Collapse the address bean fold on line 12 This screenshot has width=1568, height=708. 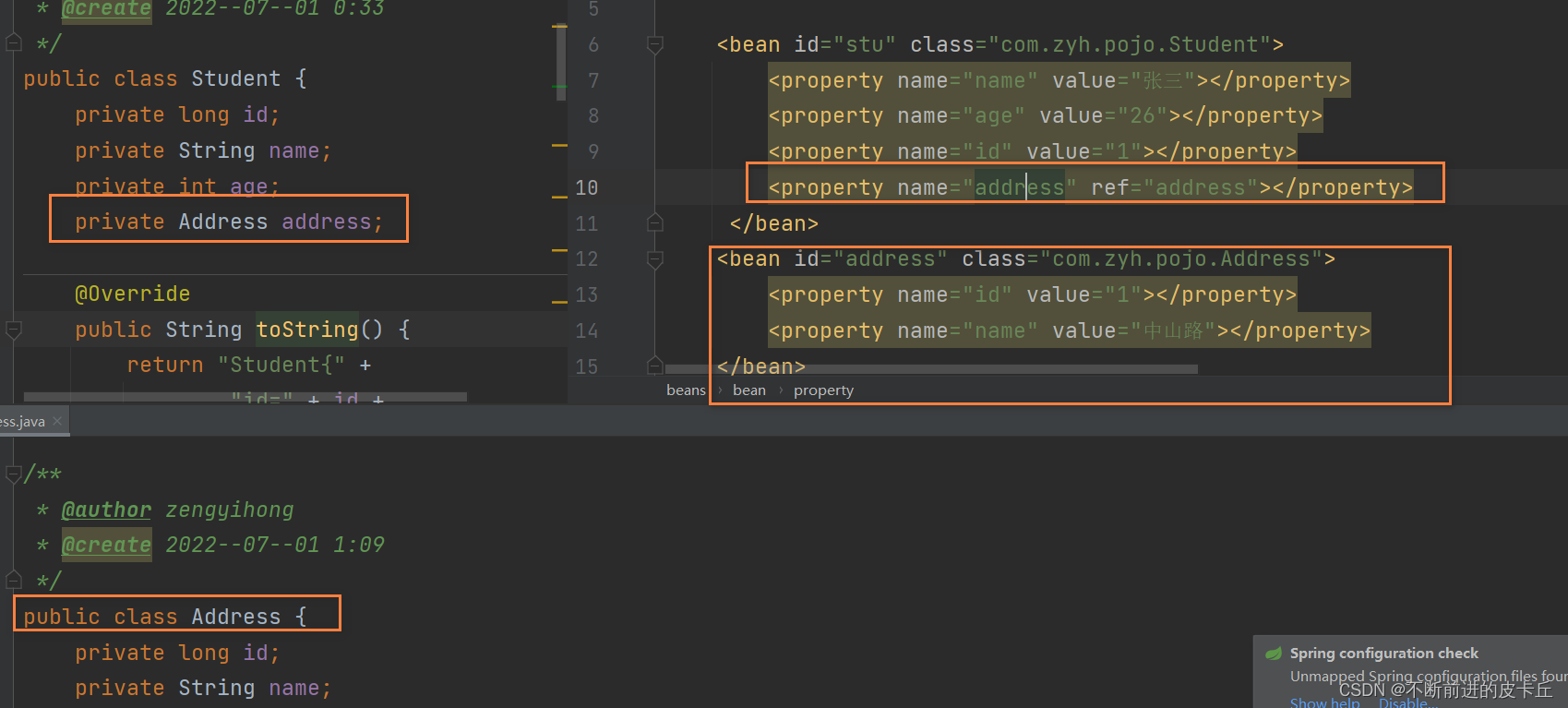click(x=655, y=258)
